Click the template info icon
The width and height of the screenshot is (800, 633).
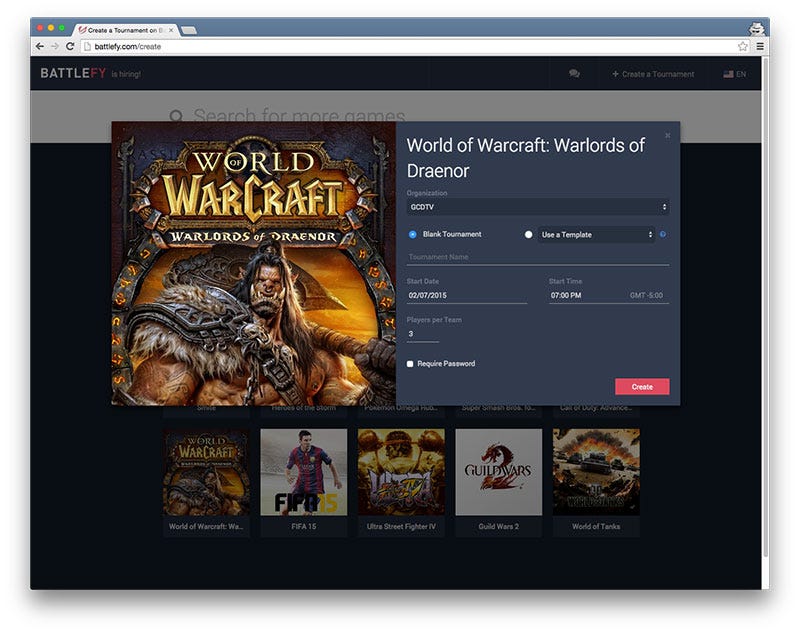coord(663,234)
